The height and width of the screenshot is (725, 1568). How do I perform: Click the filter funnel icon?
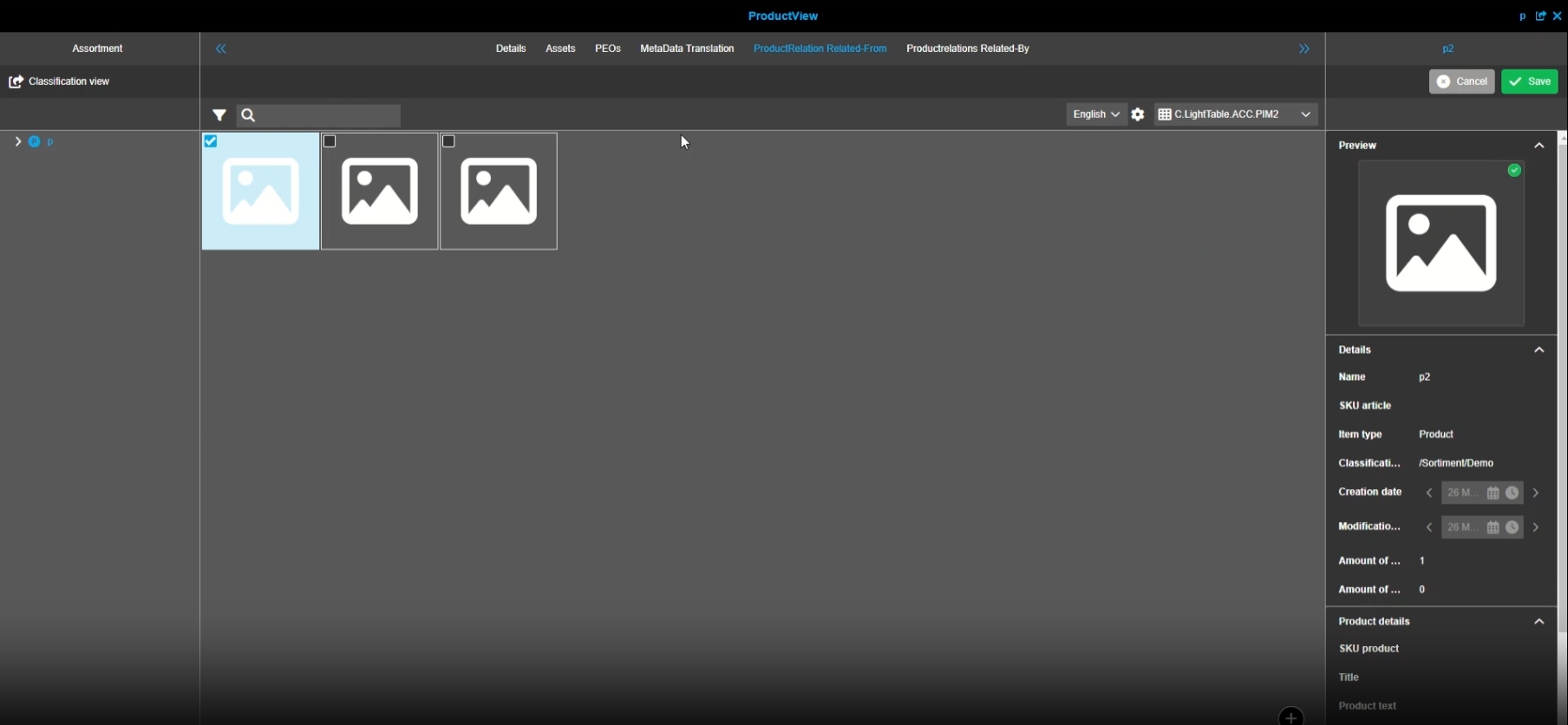click(x=219, y=115)
